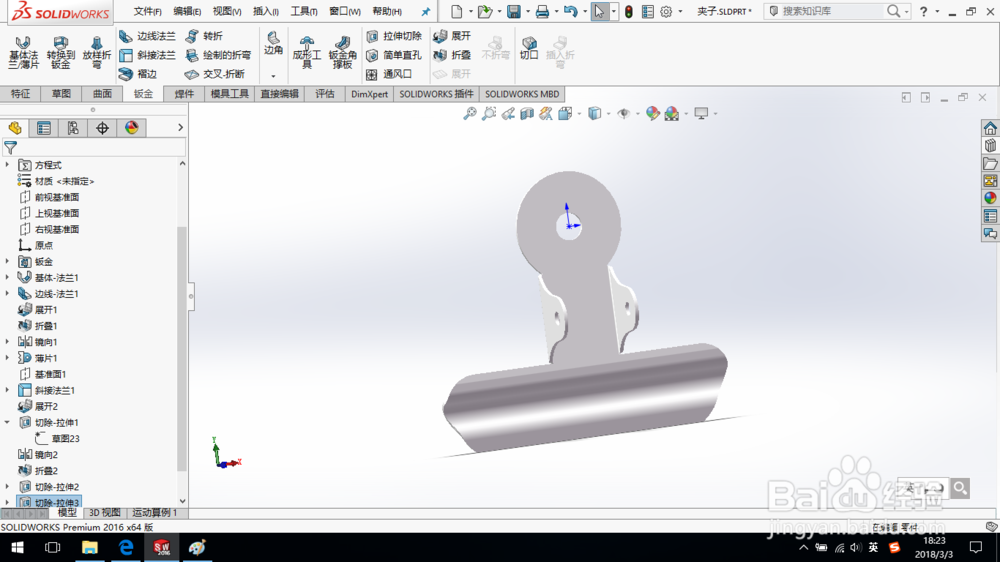Image resolution: width=1000 pixels, height=562 pixels.
Task: Open Microsoft Edge from the taskbar
Action: point(126,548)
